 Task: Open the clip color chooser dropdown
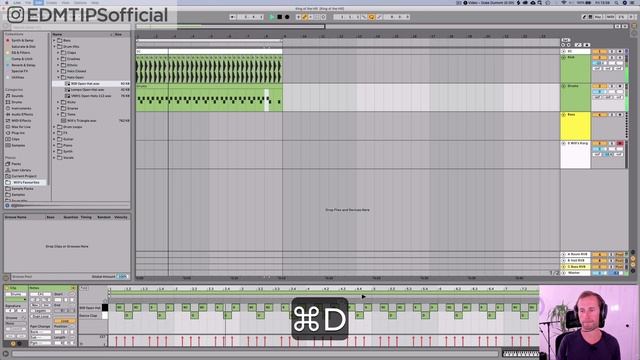(16, 300)
